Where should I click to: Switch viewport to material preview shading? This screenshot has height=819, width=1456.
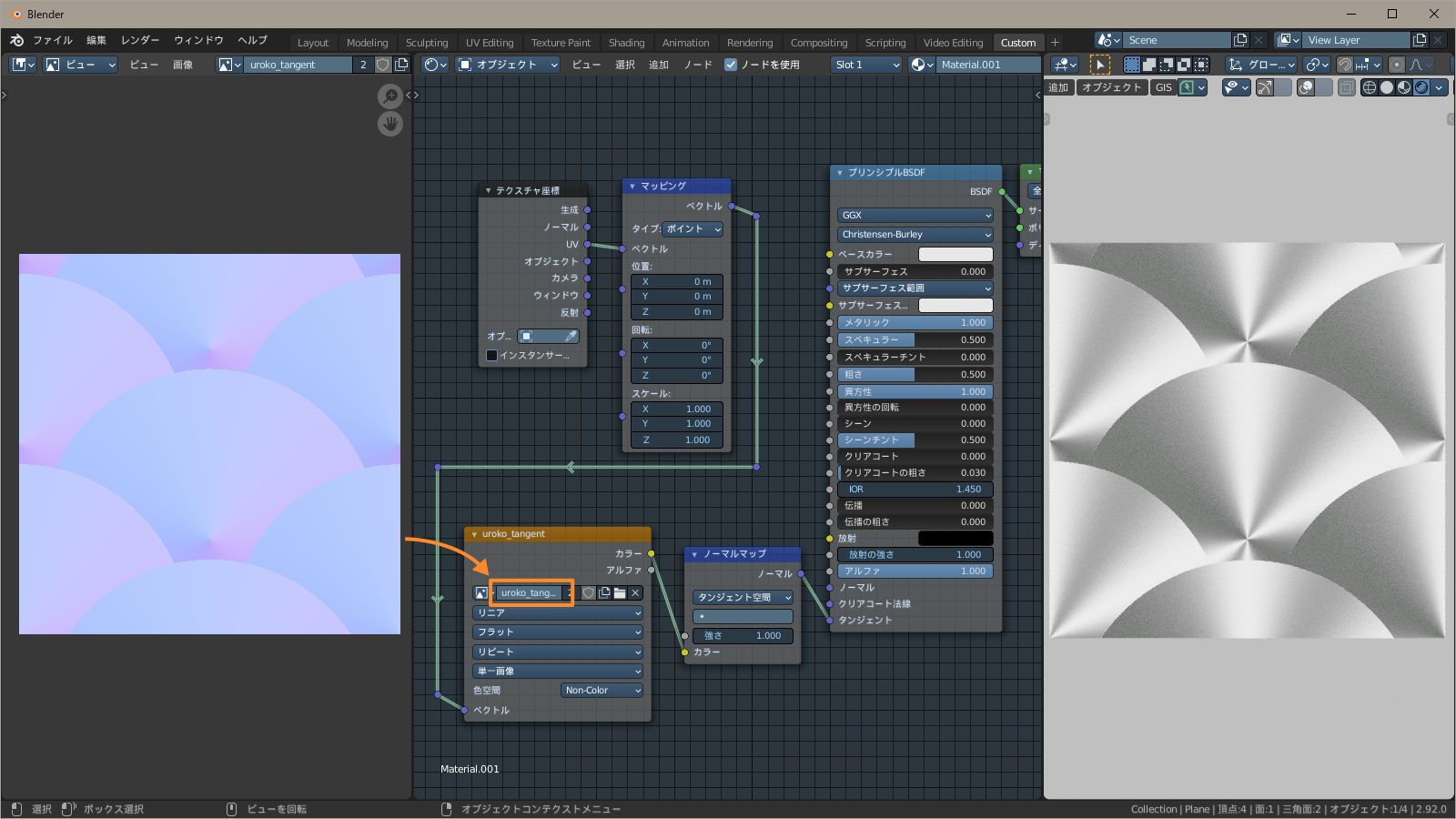1404,87
